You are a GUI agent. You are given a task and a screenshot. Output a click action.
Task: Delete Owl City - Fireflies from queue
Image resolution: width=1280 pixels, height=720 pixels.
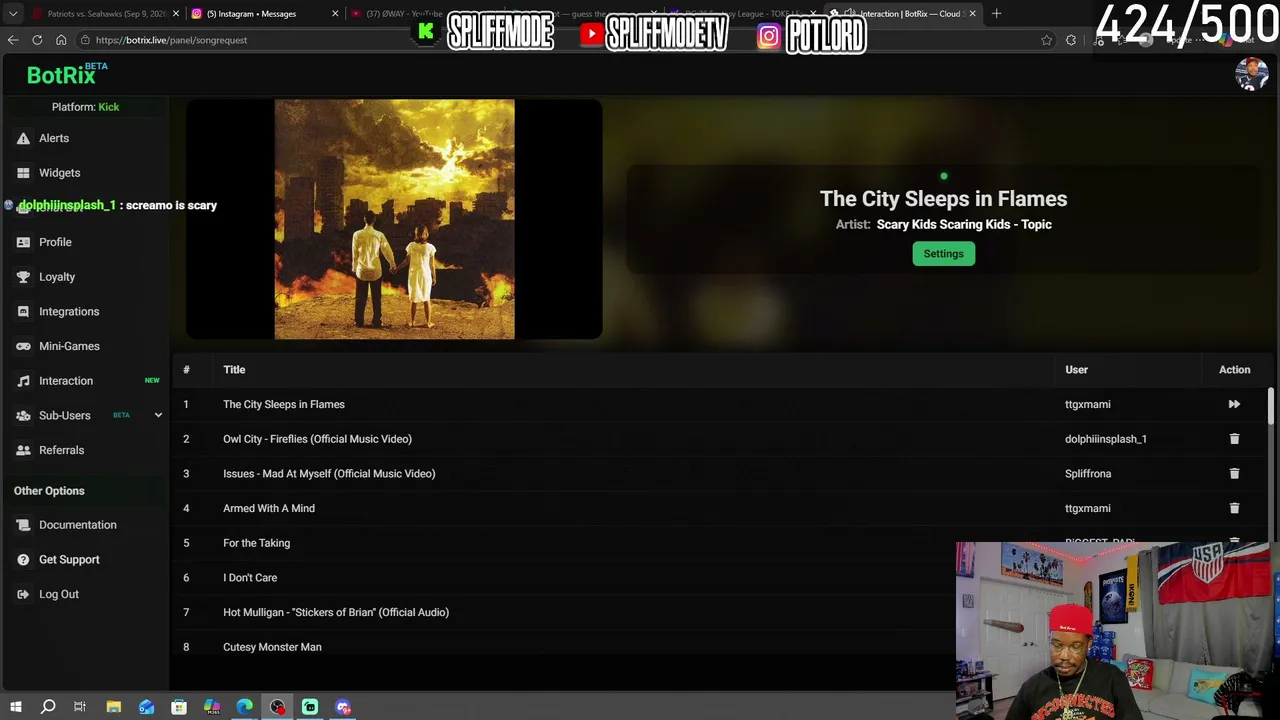(1234, 439)
